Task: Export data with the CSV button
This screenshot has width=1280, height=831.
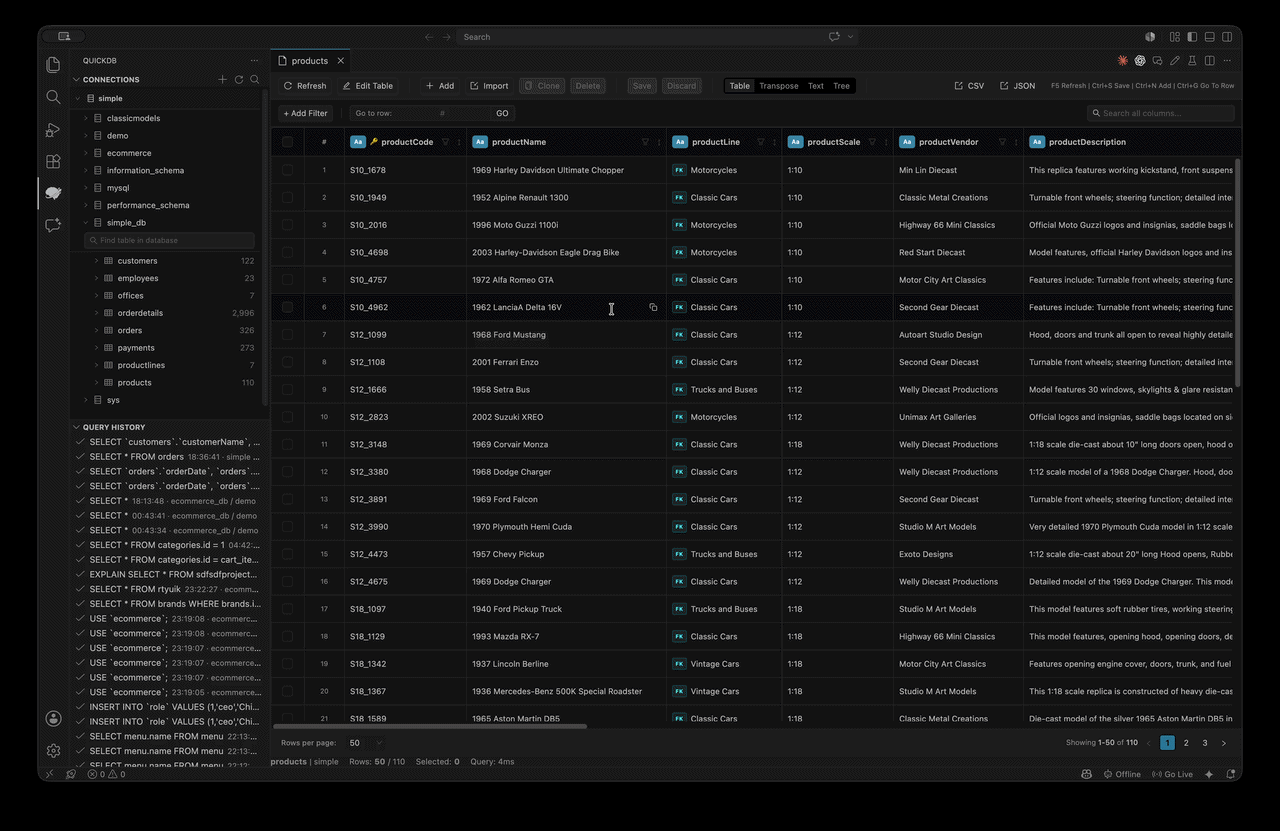Action: (x=970, y=86)
